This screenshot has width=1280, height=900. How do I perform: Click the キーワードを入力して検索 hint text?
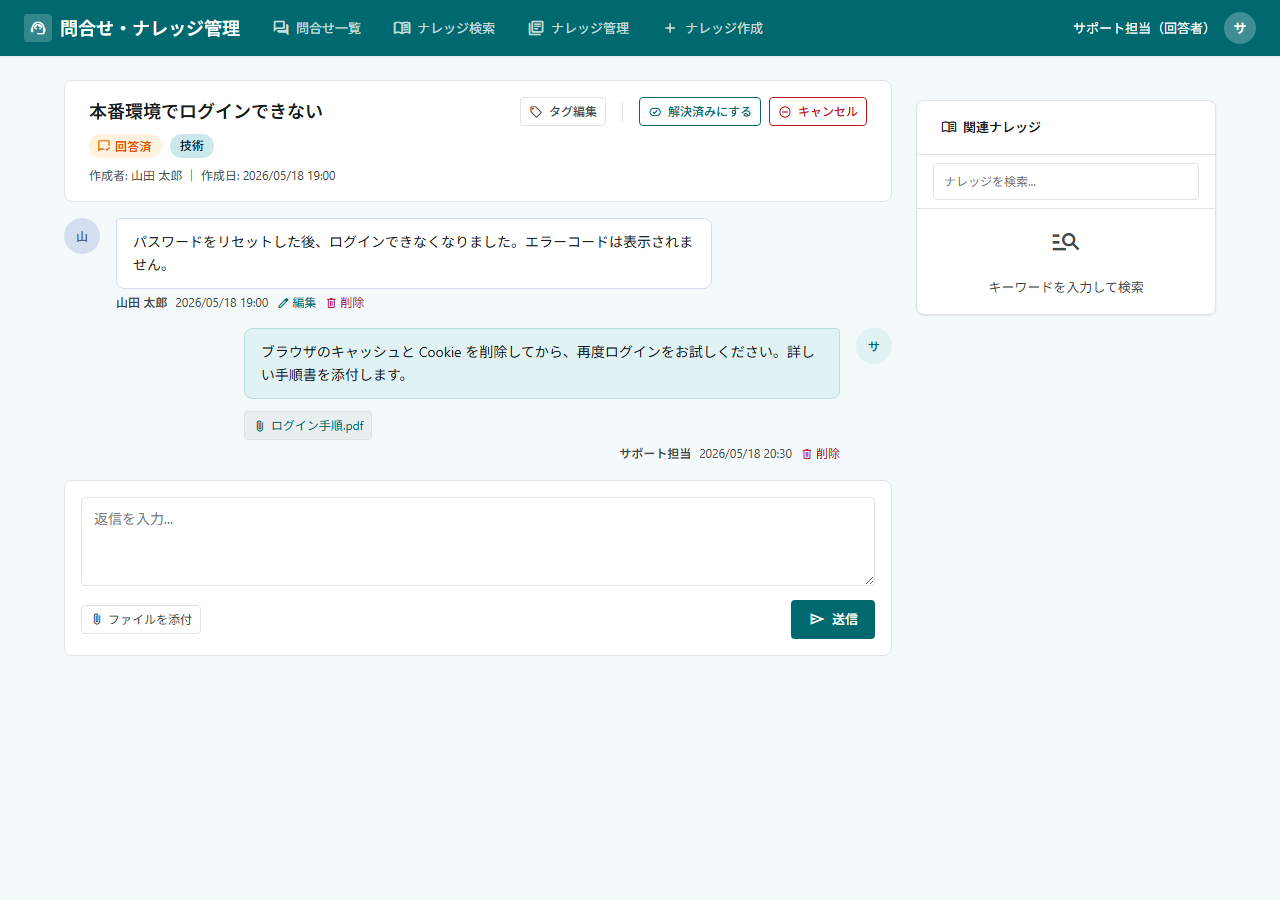click(x=1066, y=287)
